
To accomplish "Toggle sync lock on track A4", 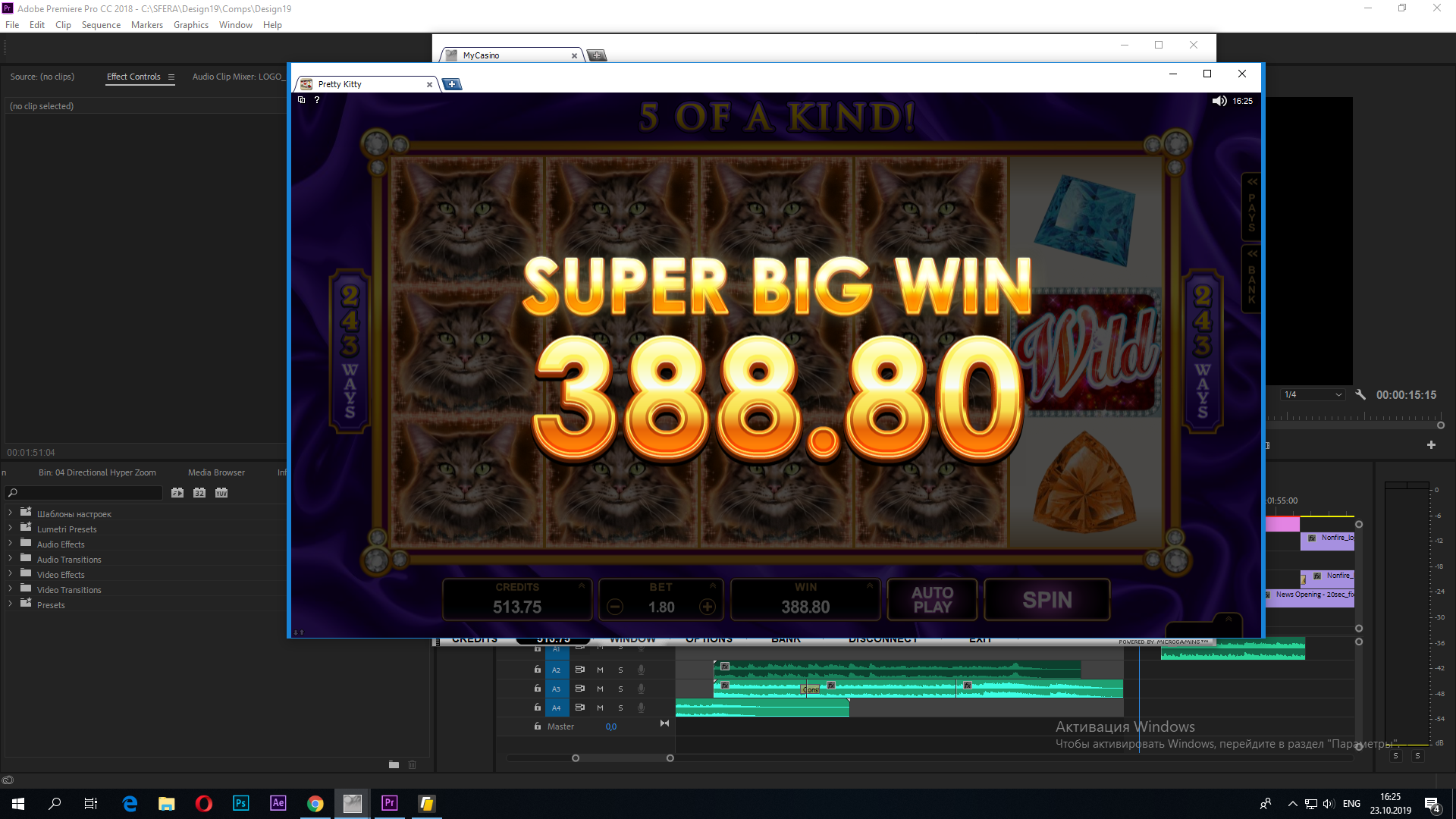I will click(x=579, y=708).
